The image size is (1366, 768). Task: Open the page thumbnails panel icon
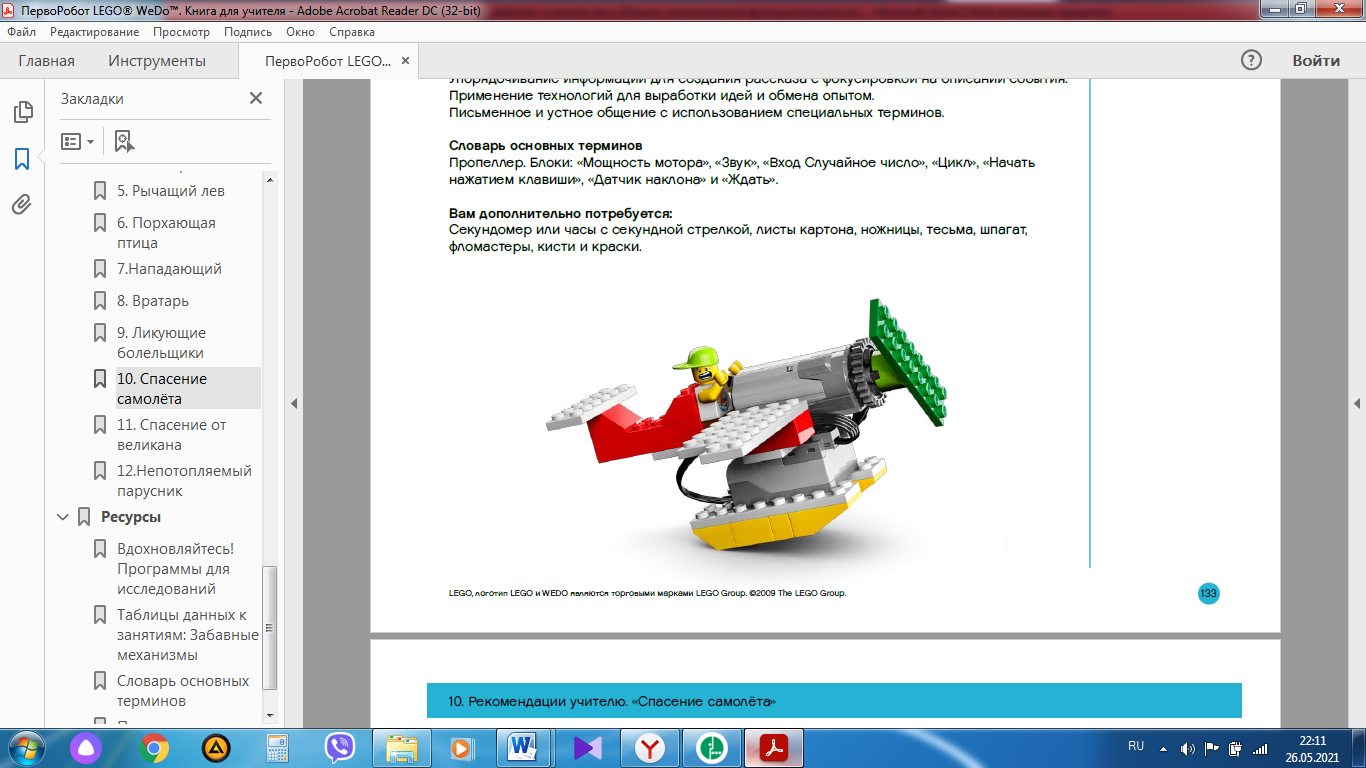click(x=22, y=112)
